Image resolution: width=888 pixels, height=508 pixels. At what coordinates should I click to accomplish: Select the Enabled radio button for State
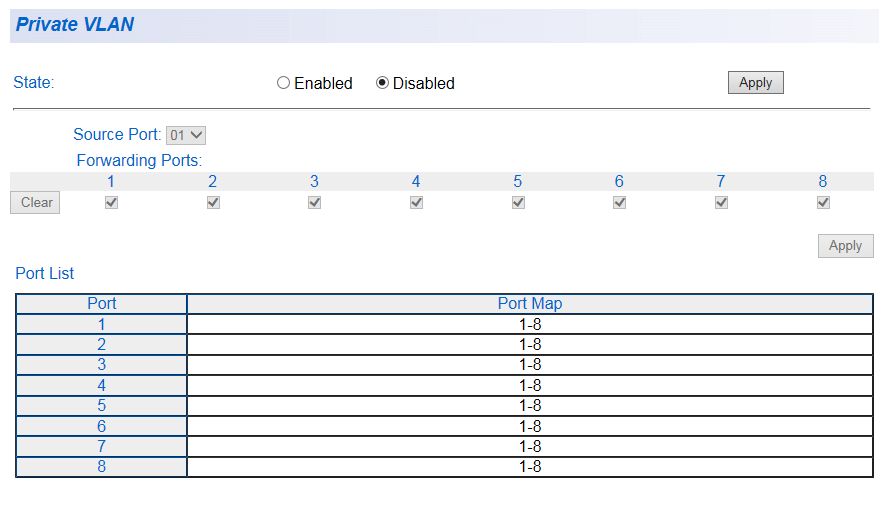pyautogui.click(x=283, y=84)
